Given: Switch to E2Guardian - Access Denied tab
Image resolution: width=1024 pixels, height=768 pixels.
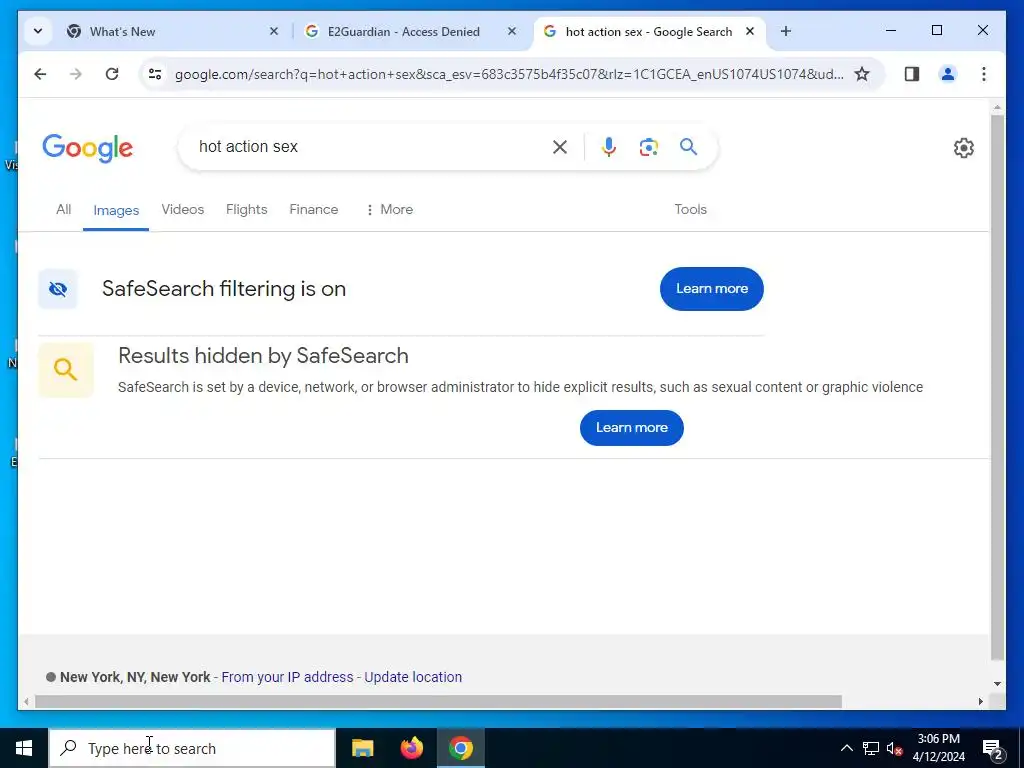Looking at the screenshot, I should click(x=410, y=31).
